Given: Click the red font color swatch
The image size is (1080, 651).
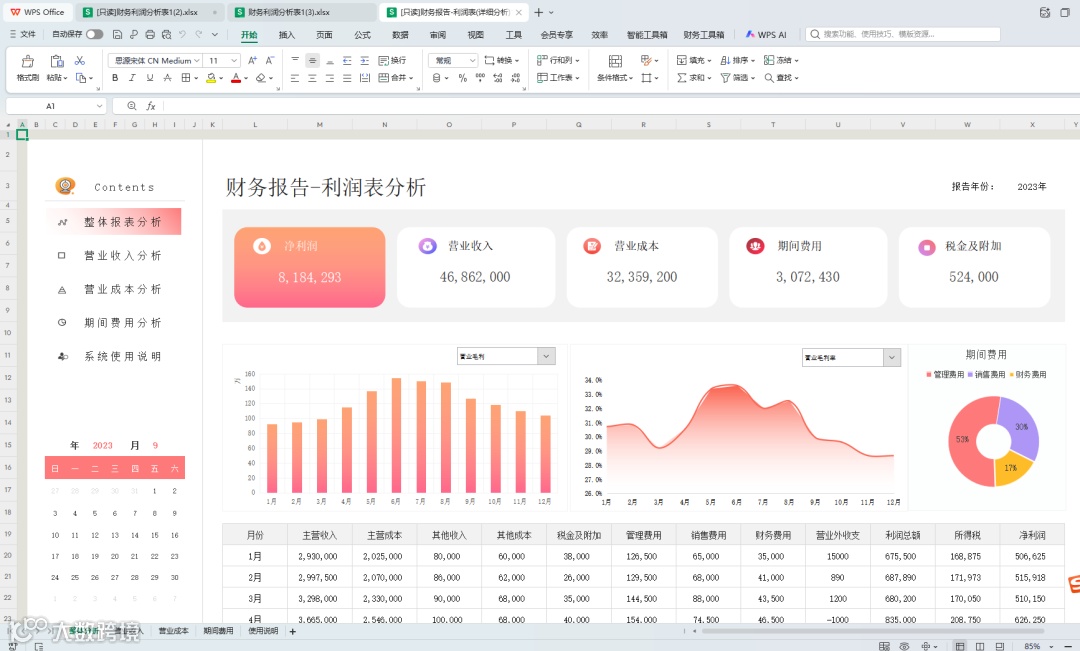Looking at the screenshot, I should (x=236, y=78).
